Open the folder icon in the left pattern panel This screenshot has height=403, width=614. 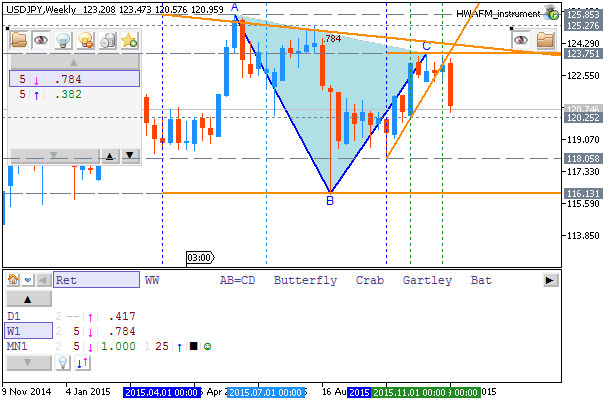pos(19,40)
